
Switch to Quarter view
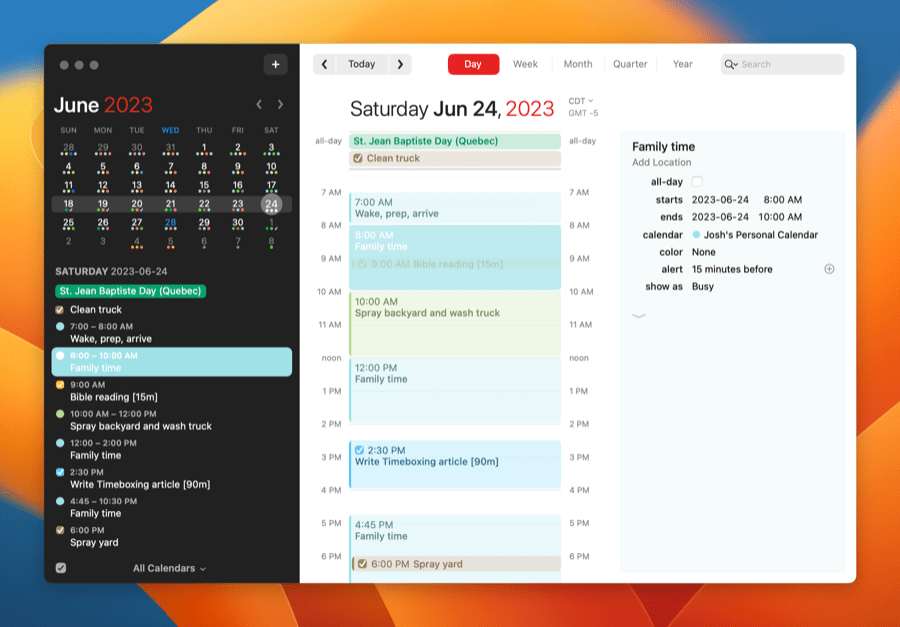(630, 64)
